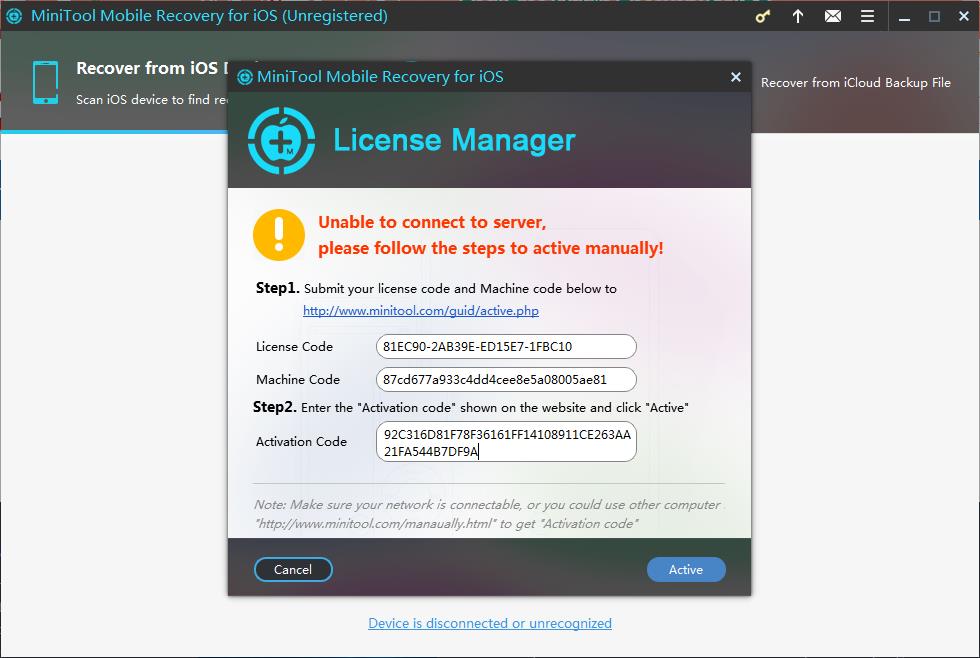The height and width of the screenshot is (658, 980).
Task: Maximize the main MiniTool window
Action: [x=934, y=17]
